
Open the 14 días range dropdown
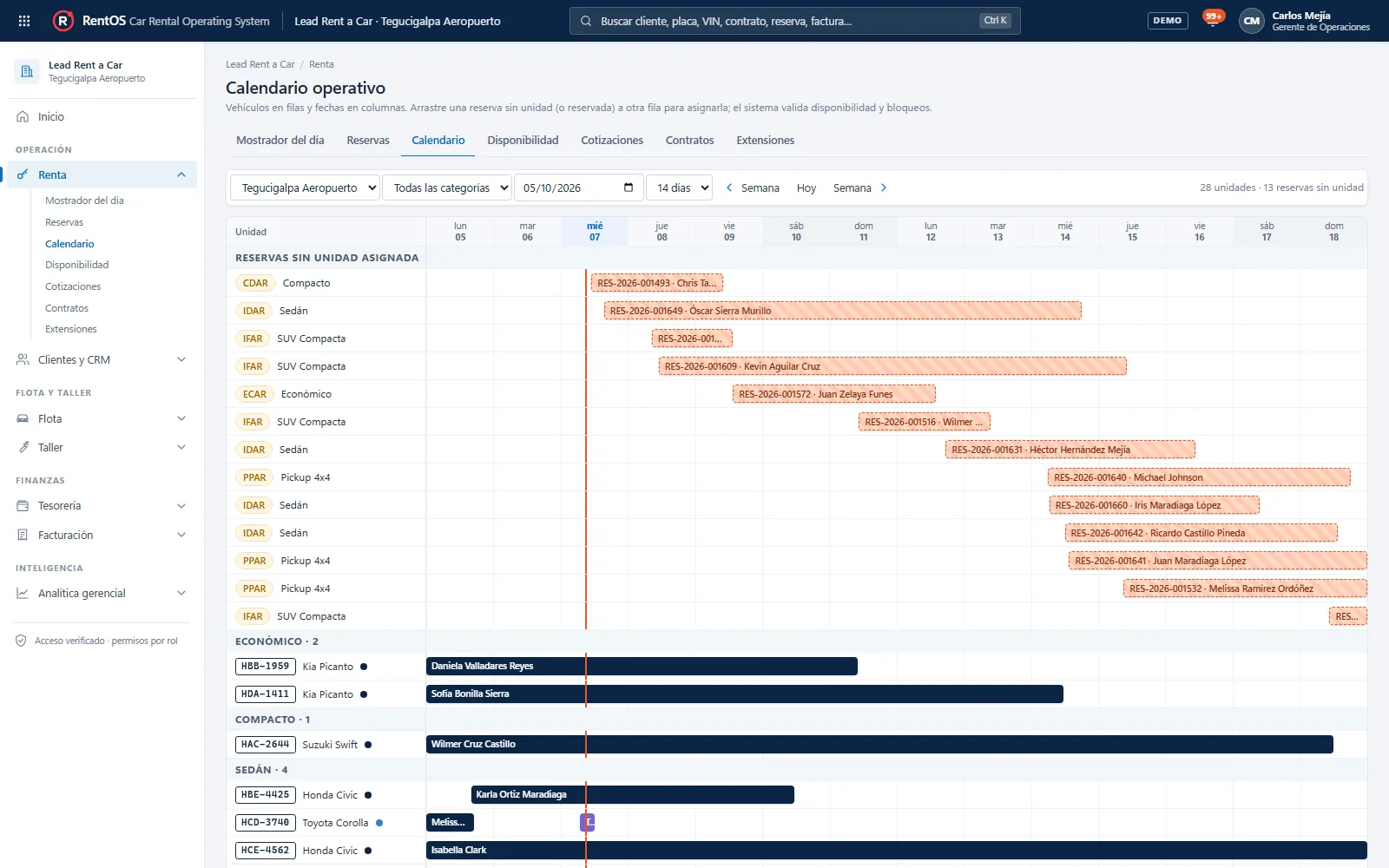pyautogui.click(x=680, y=187)
